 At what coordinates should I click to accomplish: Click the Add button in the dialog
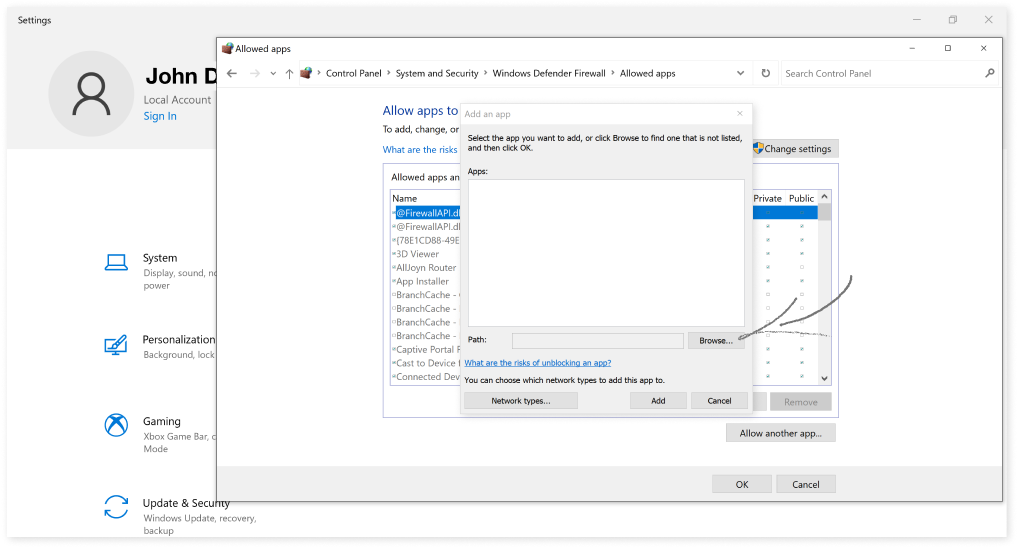click(x=658, y=401)
